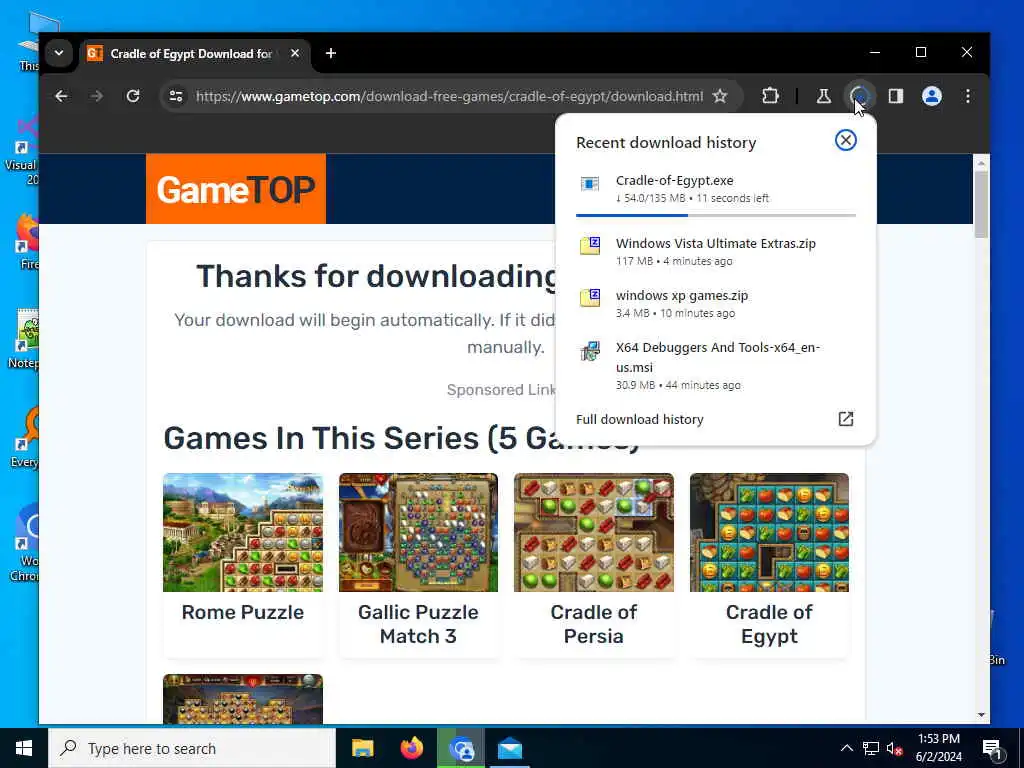The image size is (1024, 768).
Task: Click the X64 Debuggers msi file icon
Action: click(590, 351)
